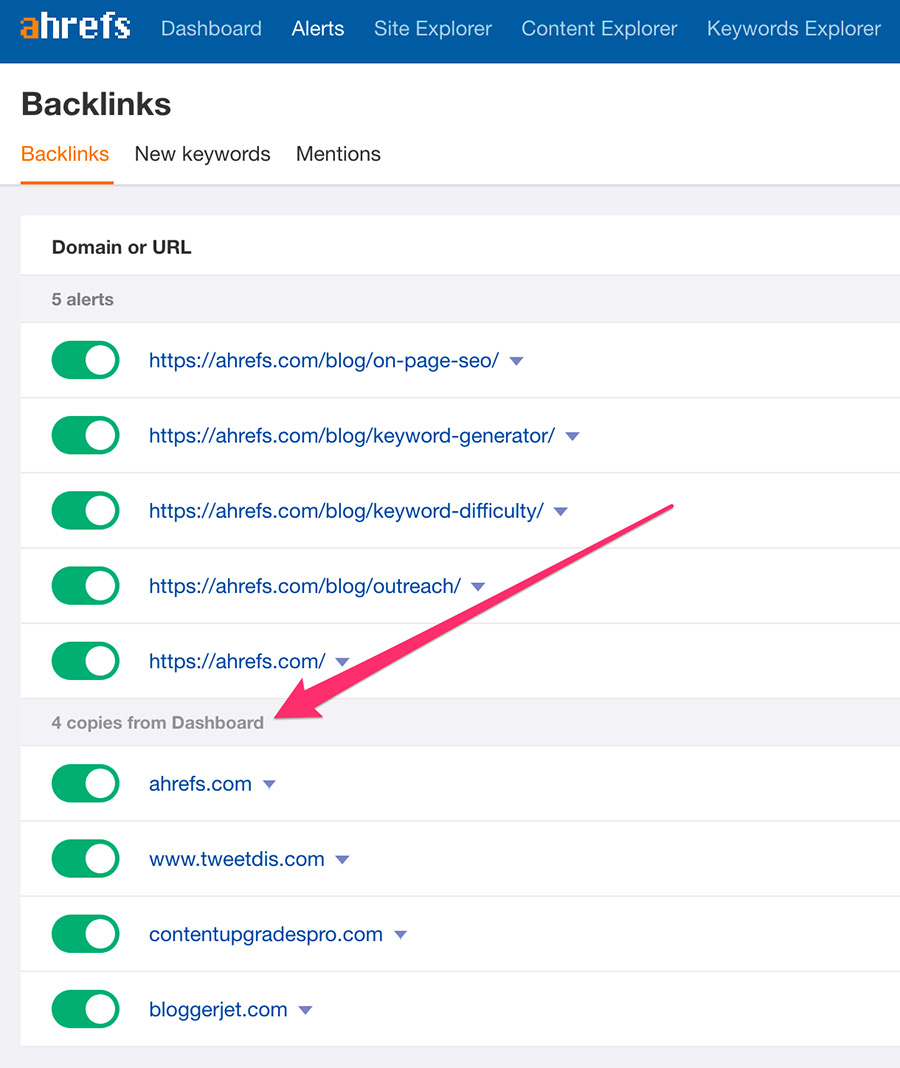Toggle alert for on-page-seo URL

[x=85, y=360]
